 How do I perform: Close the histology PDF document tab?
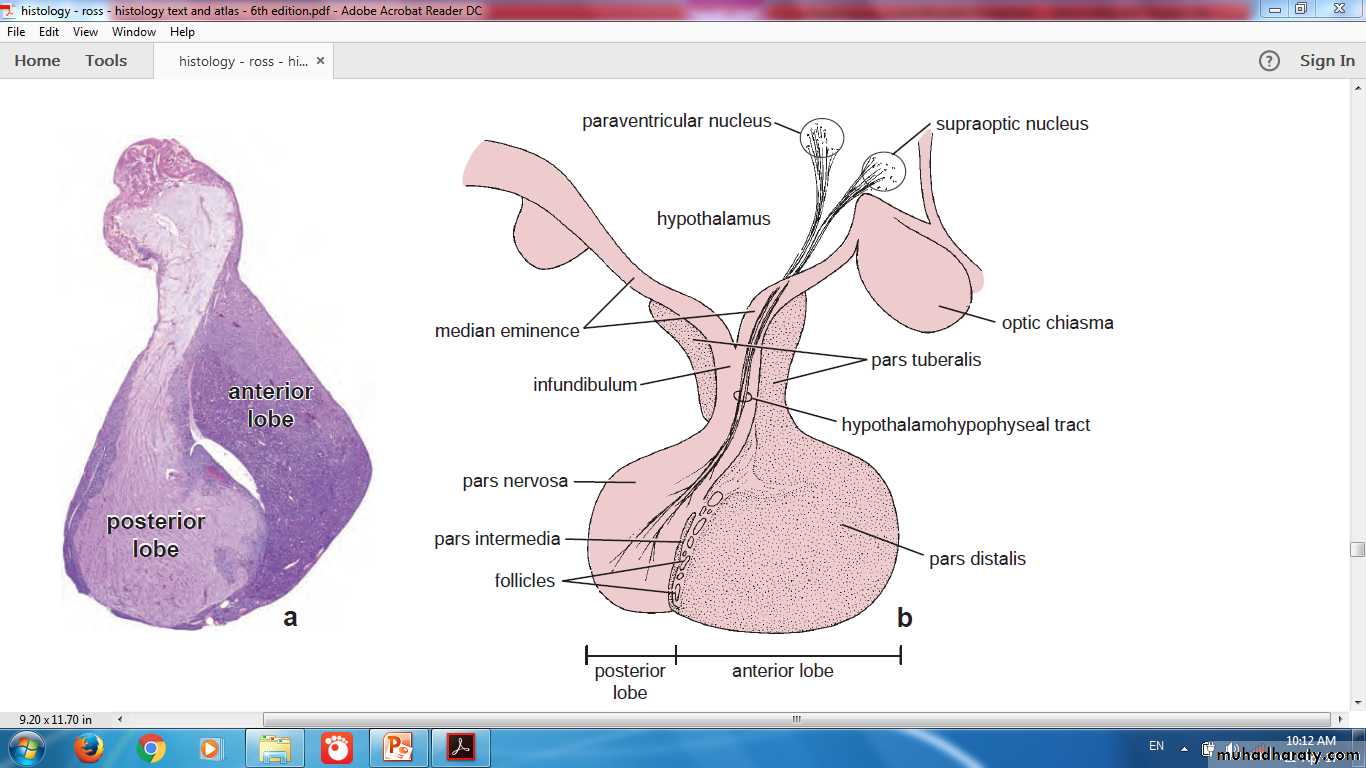coord(320,61)
